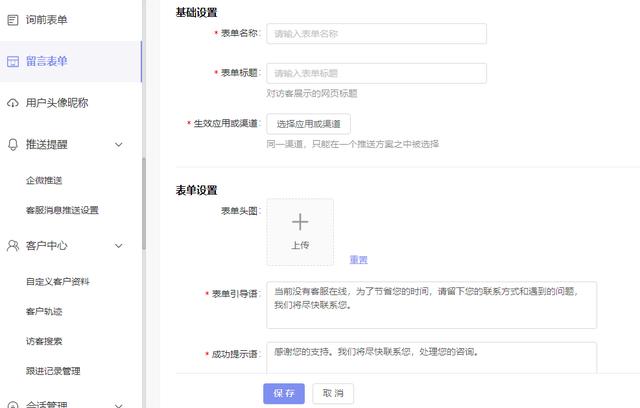Click the 询前表单 sidebar icon
The height and width of the screenshot is (408, 640).
click(13, 19)
